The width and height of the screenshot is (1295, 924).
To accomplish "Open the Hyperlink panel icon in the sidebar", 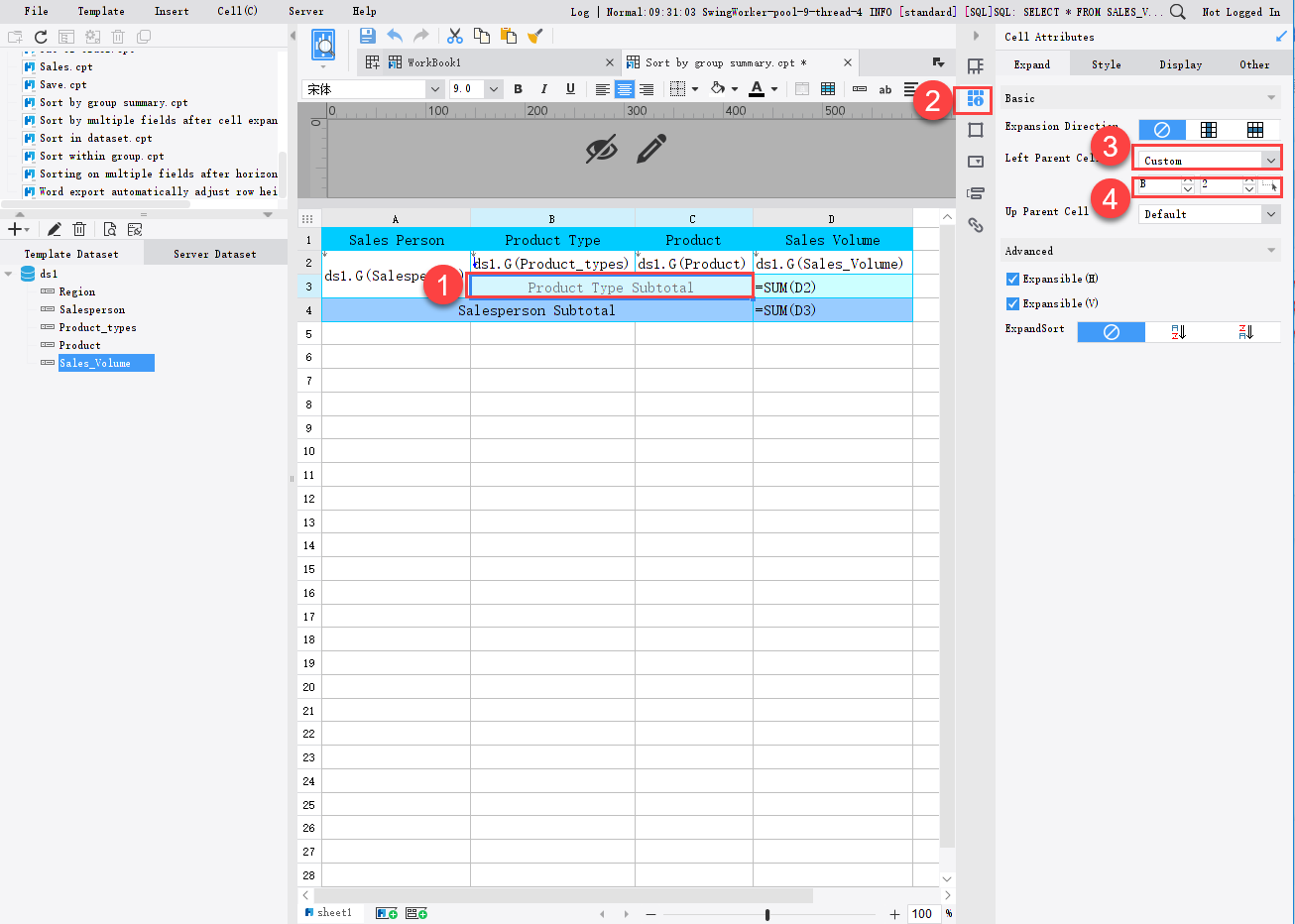I will [x=976, y=225].
